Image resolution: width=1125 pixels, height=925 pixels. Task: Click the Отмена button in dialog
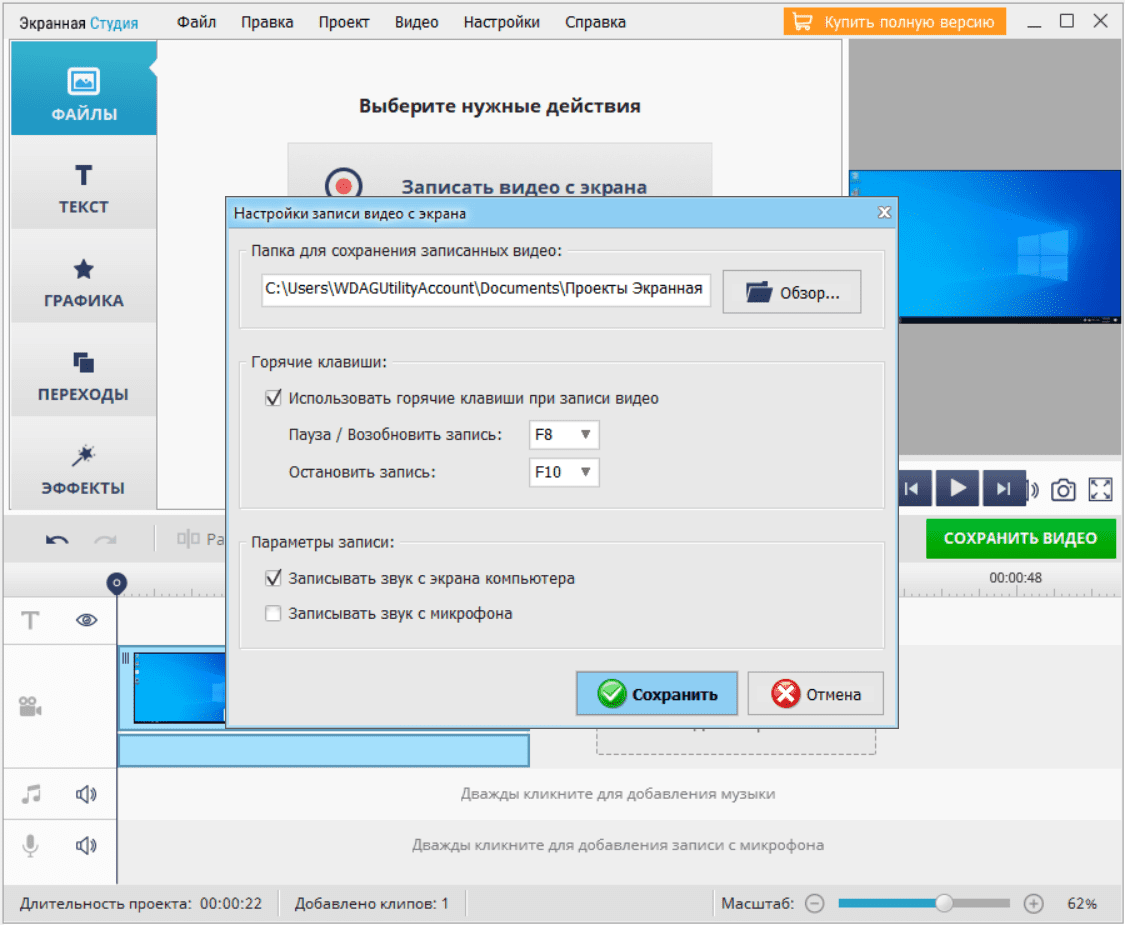pos(816,694)
